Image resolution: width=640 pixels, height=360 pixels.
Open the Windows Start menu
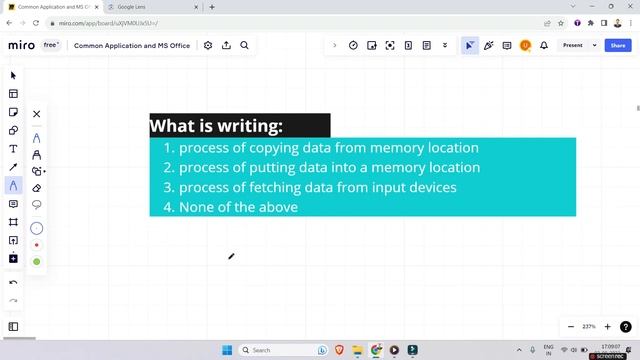click(227, 350)
